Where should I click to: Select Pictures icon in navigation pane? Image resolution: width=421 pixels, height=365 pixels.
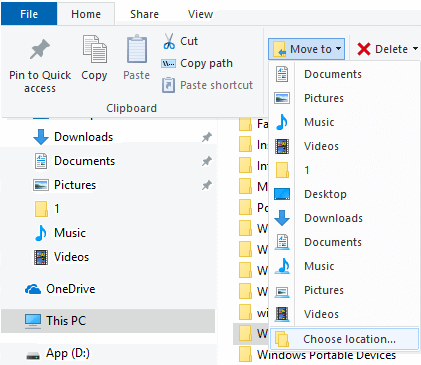coord(41,185)
